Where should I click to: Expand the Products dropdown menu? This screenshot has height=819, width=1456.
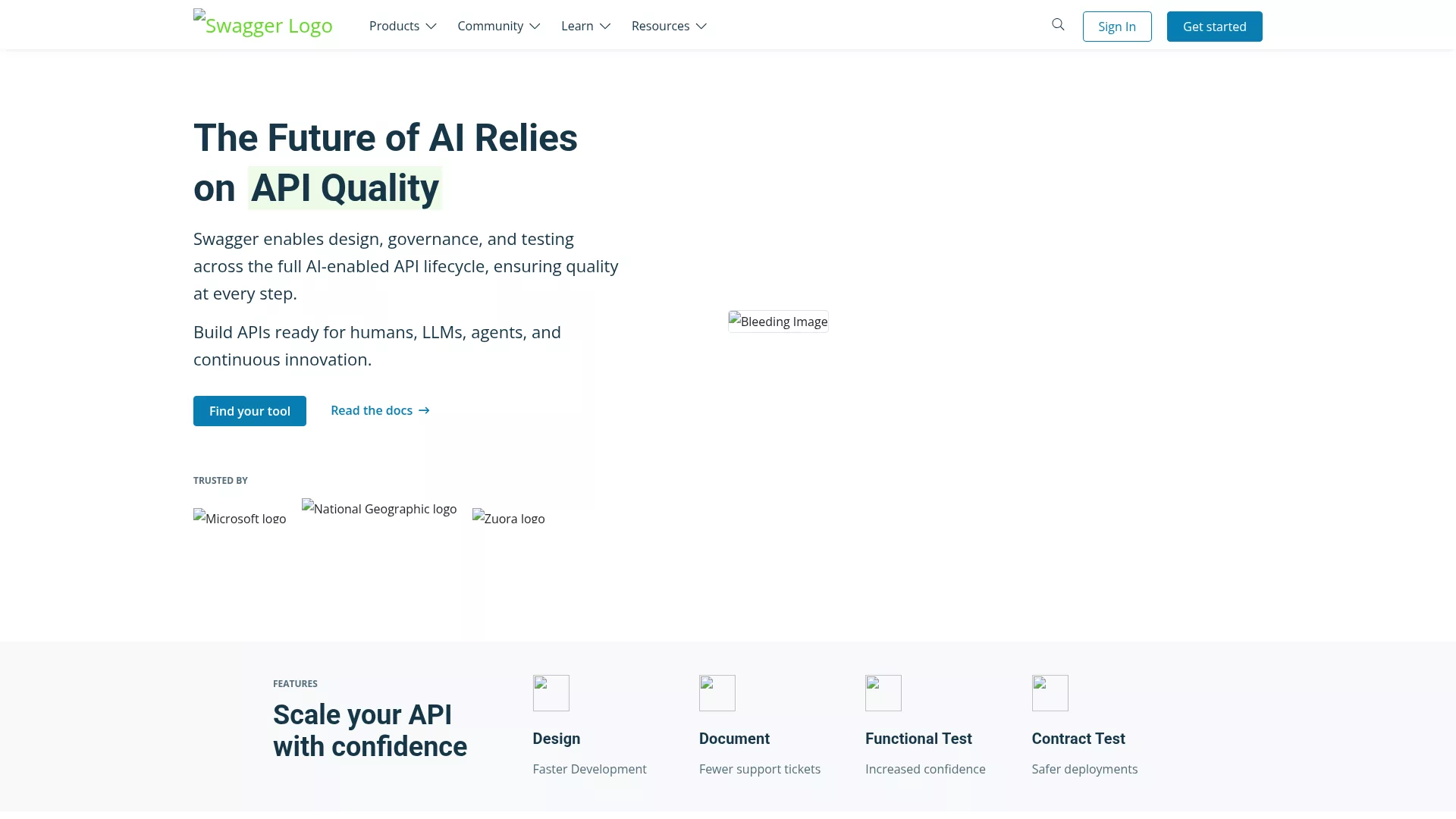pyautogui.click(x=403, y=26)
